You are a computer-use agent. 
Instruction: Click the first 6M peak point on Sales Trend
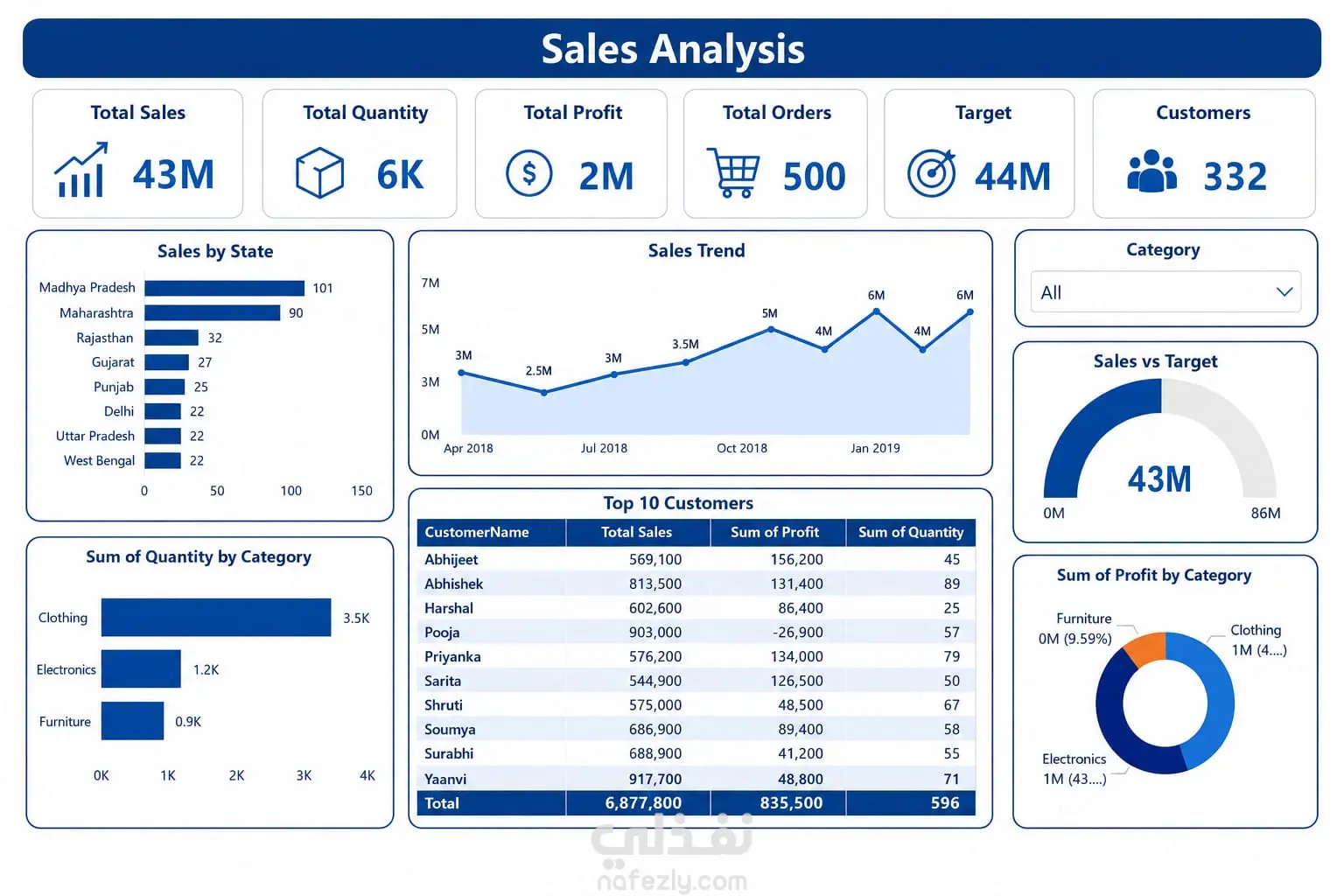pyautogui.click(x=876, y=311)
